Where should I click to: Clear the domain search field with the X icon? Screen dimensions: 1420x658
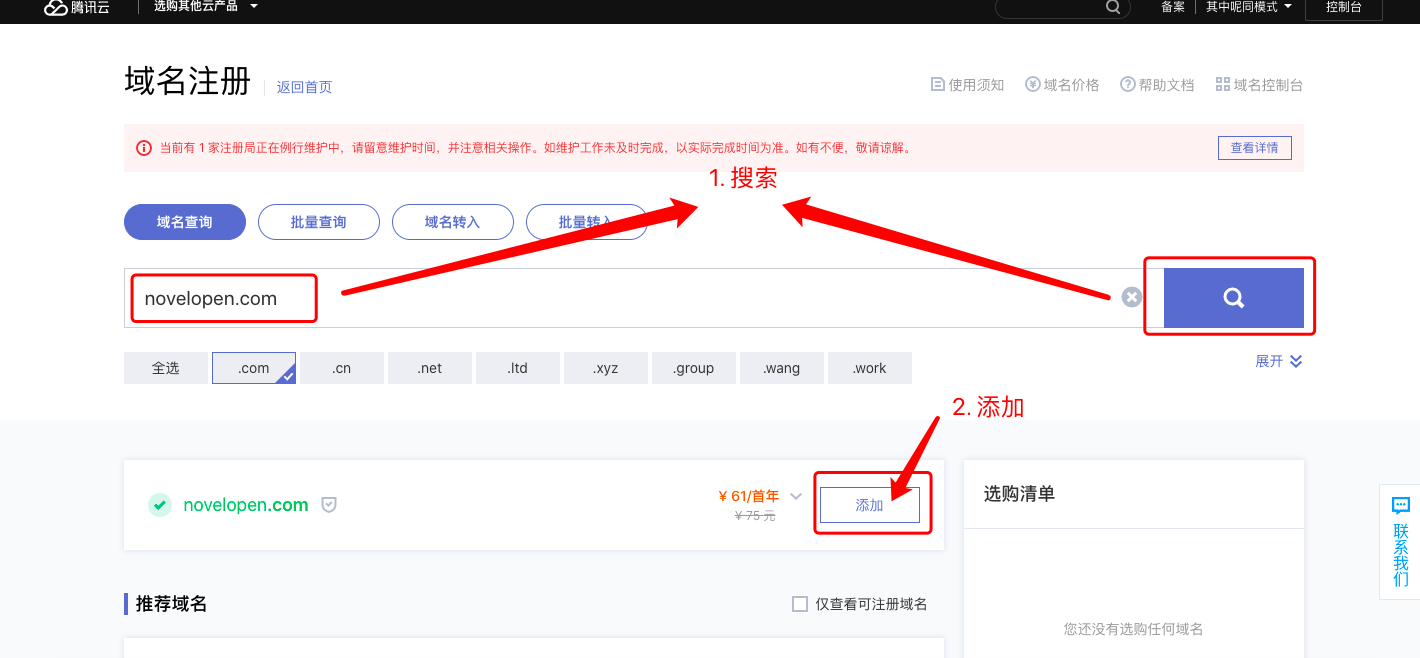[1131, 297]
